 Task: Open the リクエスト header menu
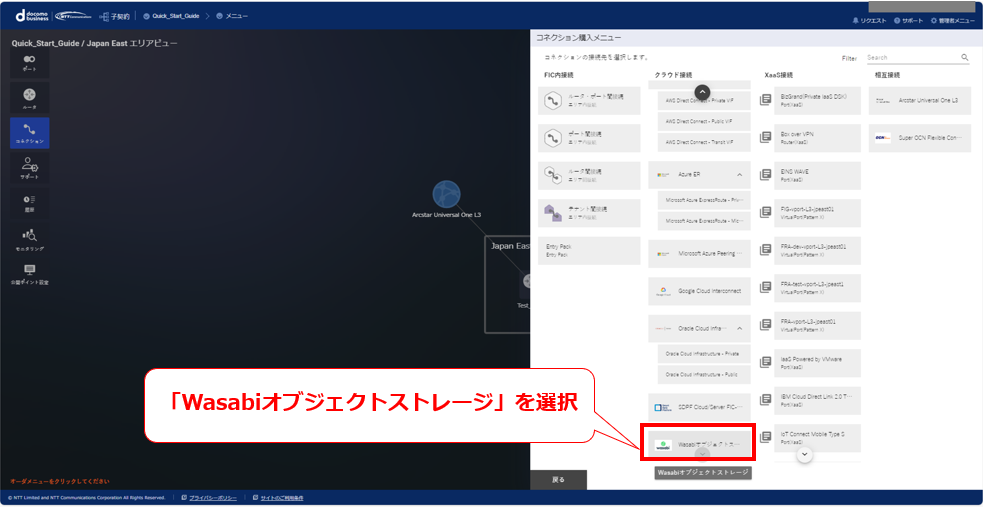(869, 21)
